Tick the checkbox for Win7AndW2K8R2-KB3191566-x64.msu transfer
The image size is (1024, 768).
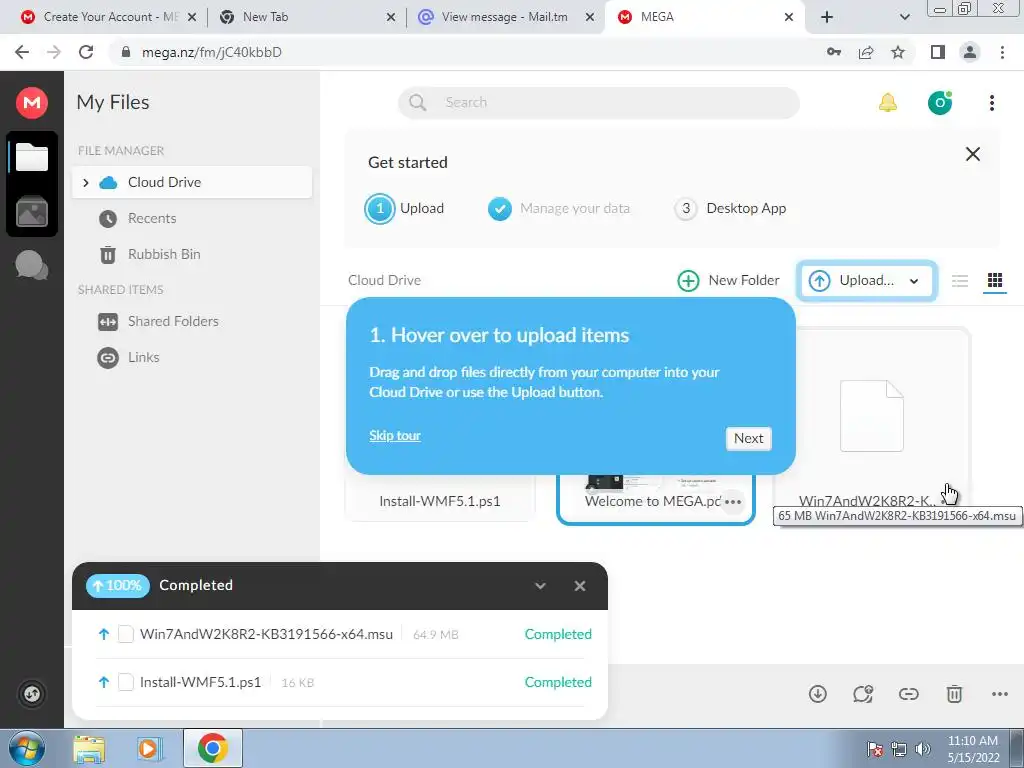click(125, 634)
